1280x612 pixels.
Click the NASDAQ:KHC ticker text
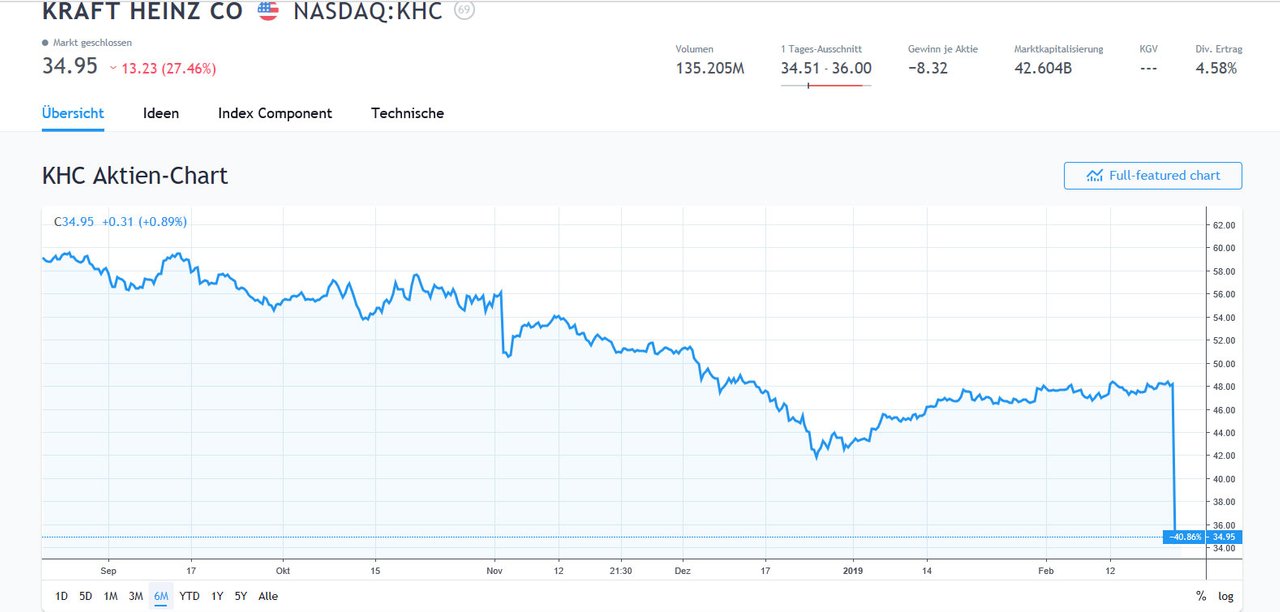(x=368, y=11)
